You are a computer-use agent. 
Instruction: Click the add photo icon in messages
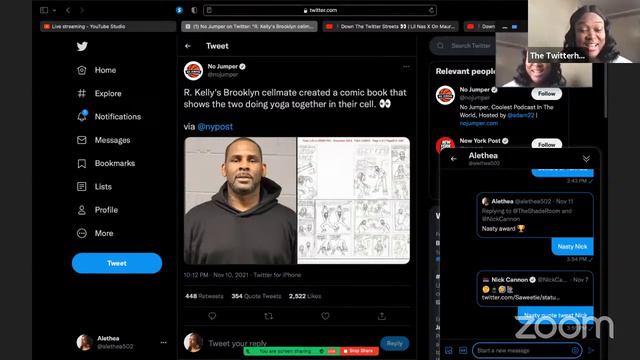coord(449,351)
